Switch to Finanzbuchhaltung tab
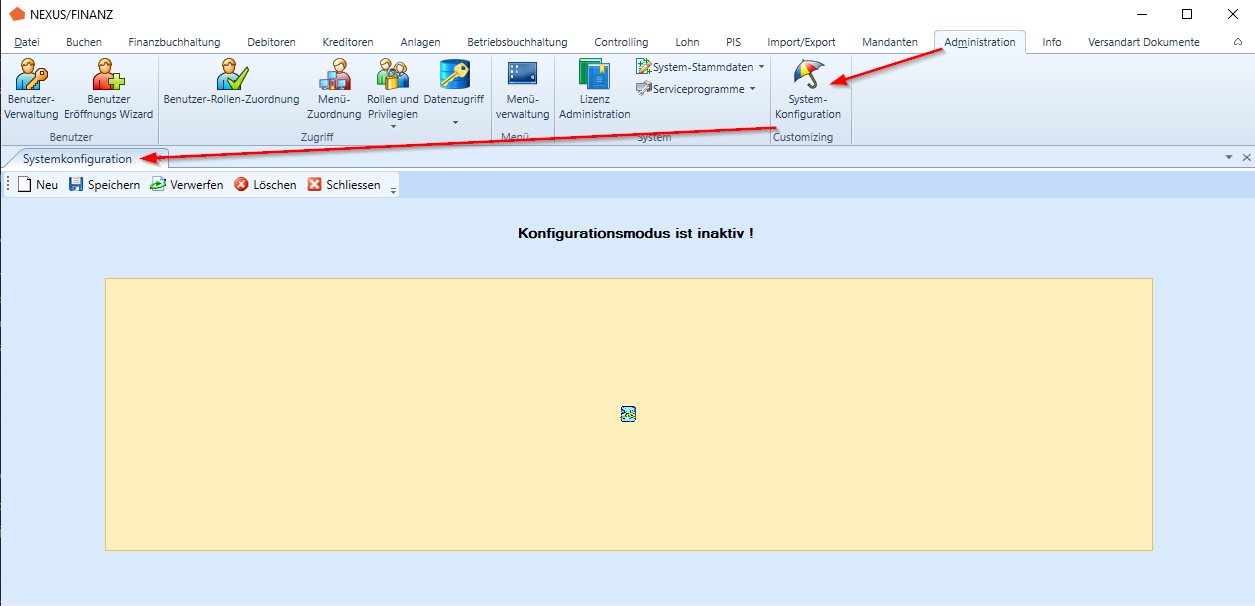This screenshot has width=1255, height=606. (x=174, y=42)
